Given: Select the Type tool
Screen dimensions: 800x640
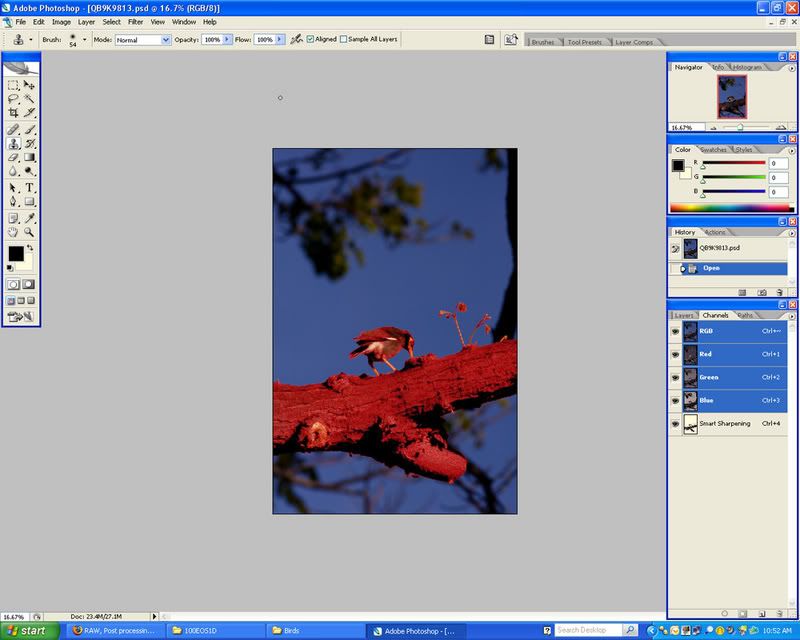Looking at the screenshot, I should 28,186.
